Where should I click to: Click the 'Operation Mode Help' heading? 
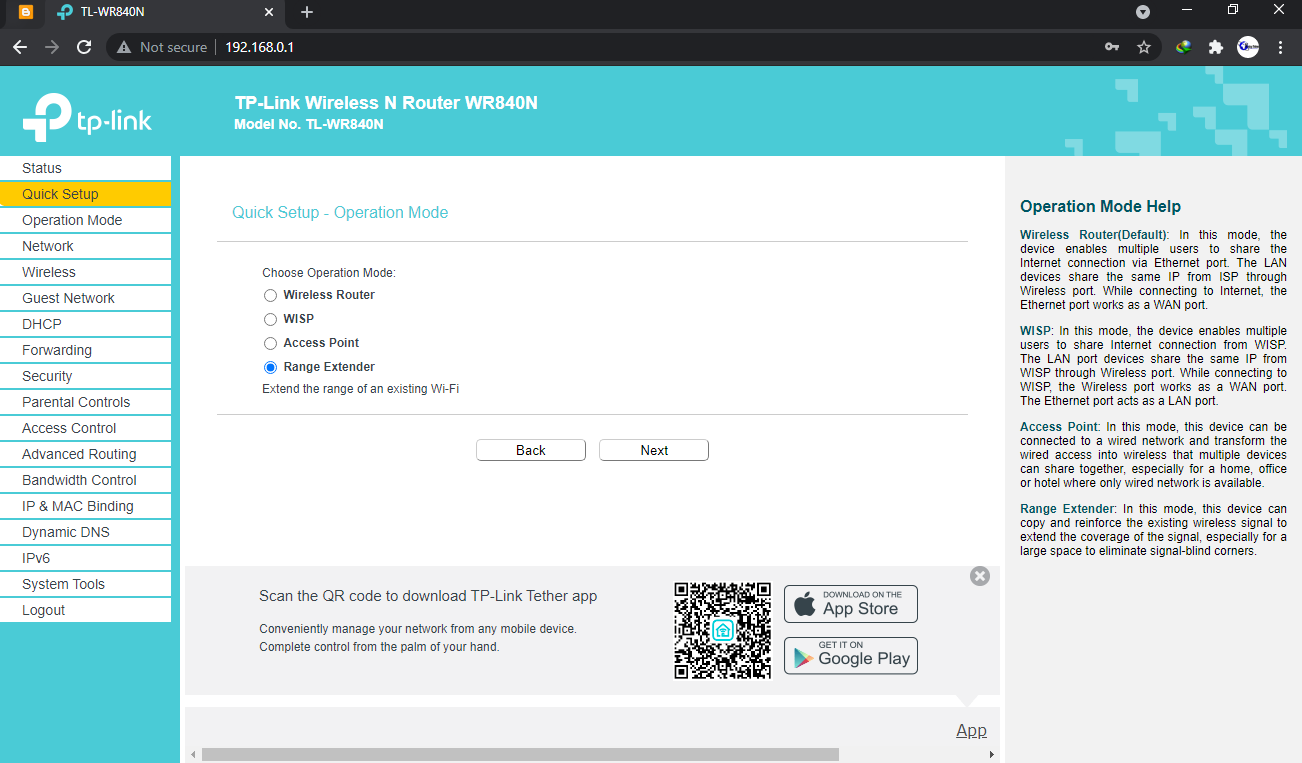pos(1100,207)
